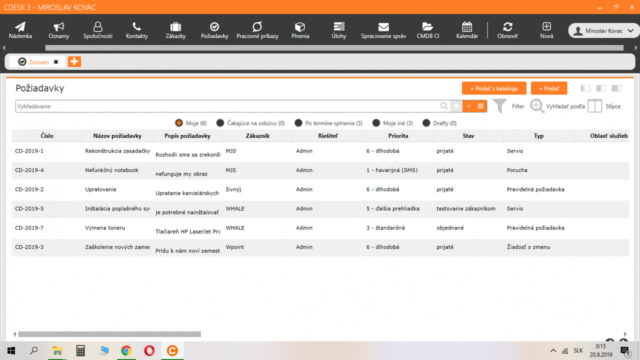Open File Explorer from the taskbar

coord(57,351)
